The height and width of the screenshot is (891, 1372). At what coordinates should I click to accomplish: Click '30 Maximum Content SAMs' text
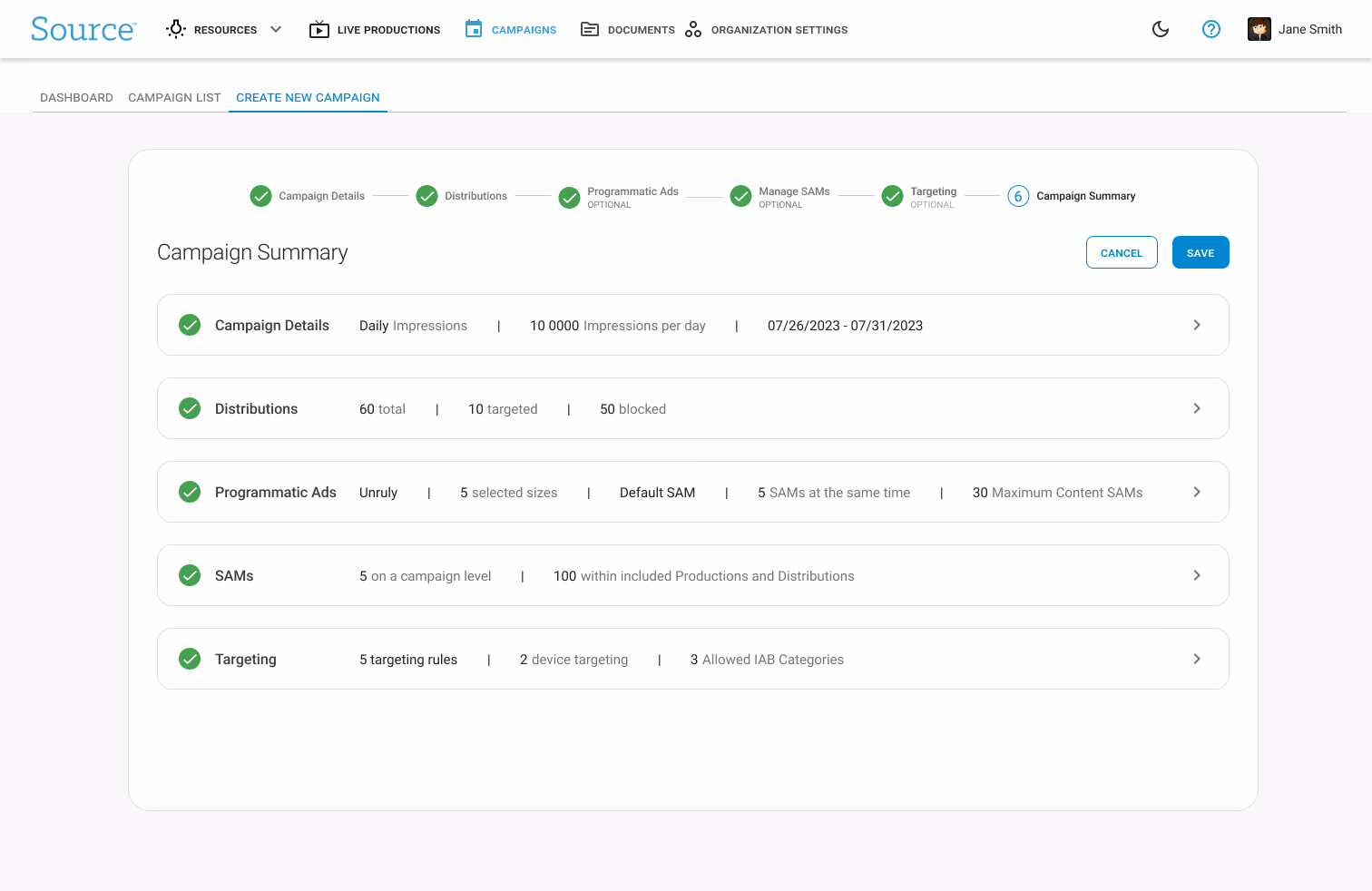[x=1057, y=493]
